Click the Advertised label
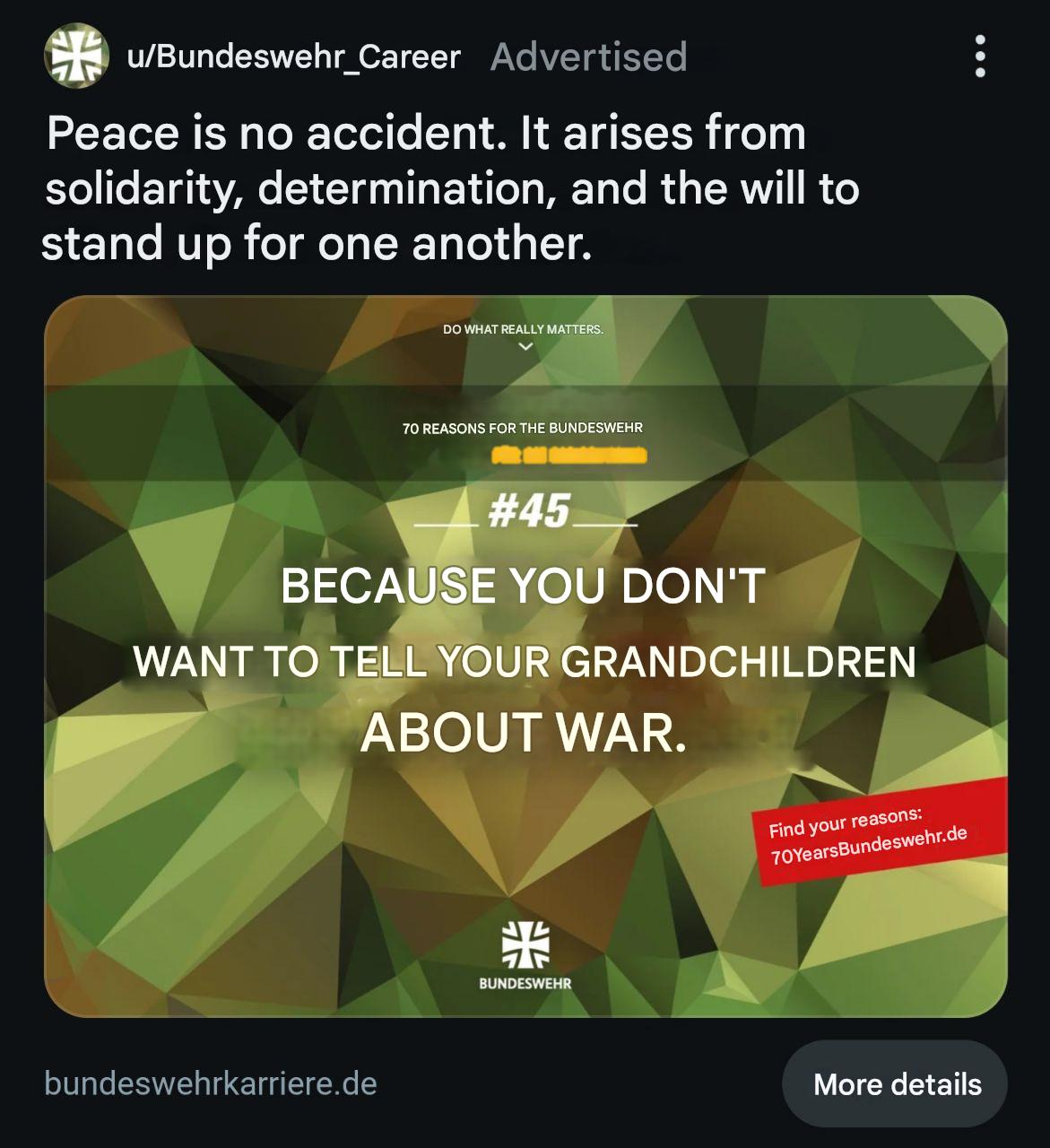This screenshot has width=1050, height=1148. pos(589,57)
